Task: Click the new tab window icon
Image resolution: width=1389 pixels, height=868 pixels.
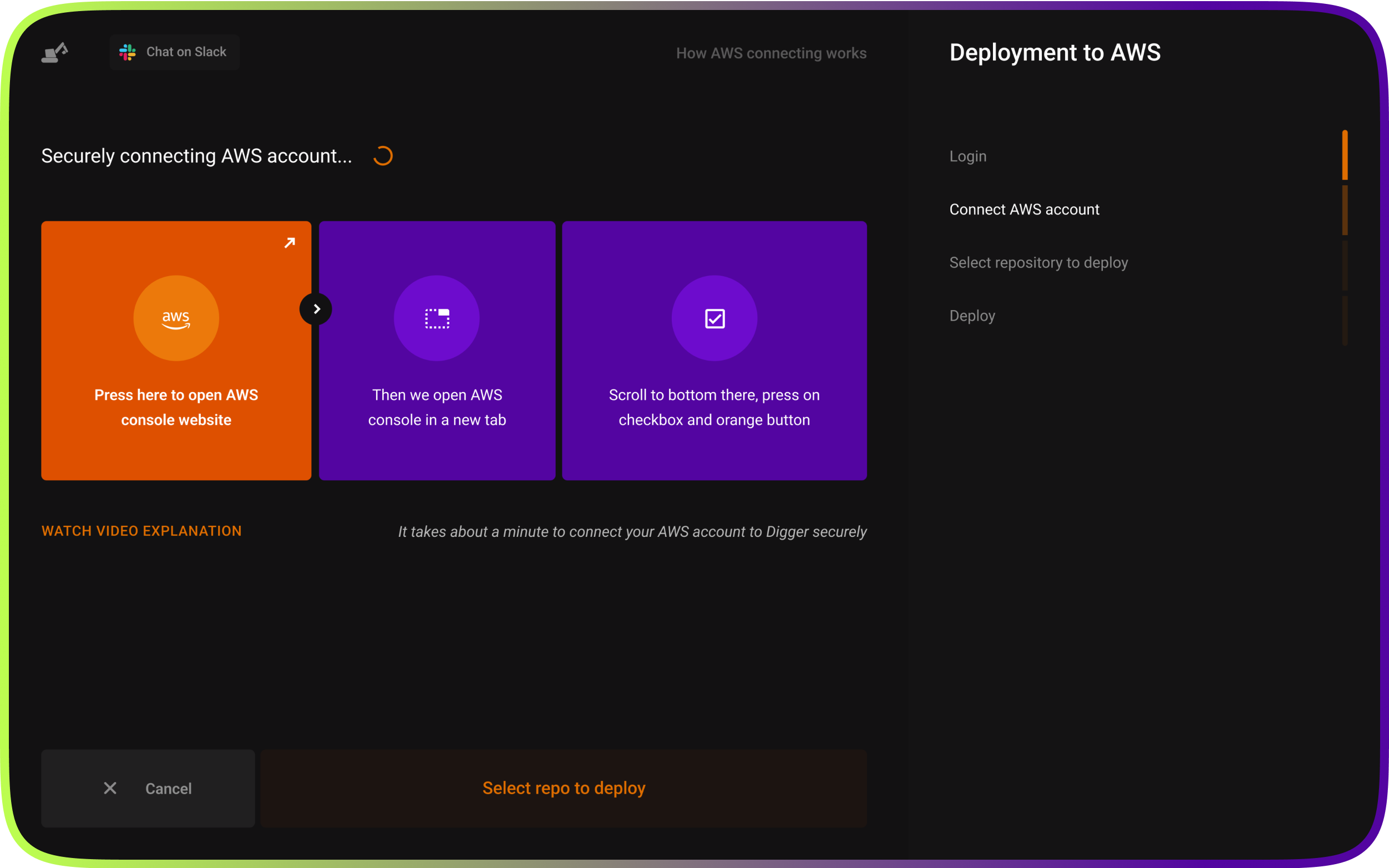Action: [x=437, y=318]
